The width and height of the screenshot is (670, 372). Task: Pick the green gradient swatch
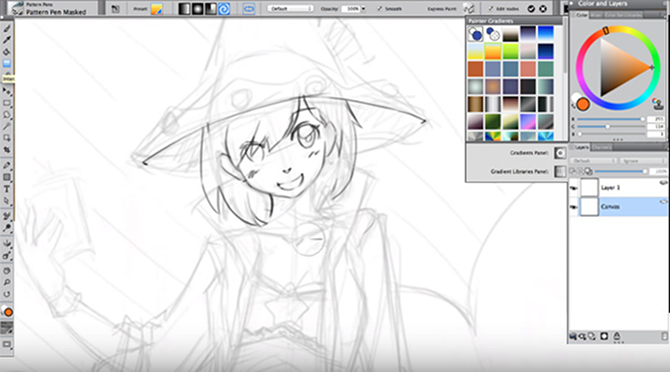(510, 51)
